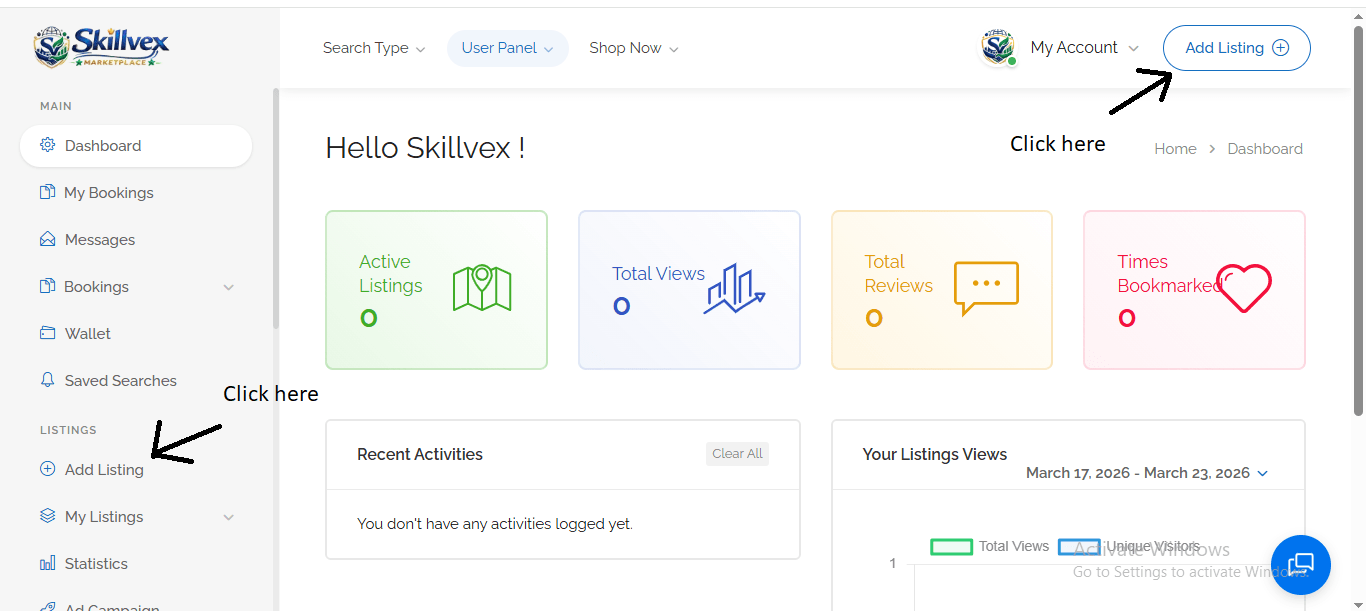
Task: Clear all recent activities
Action: tap(737, 454)
